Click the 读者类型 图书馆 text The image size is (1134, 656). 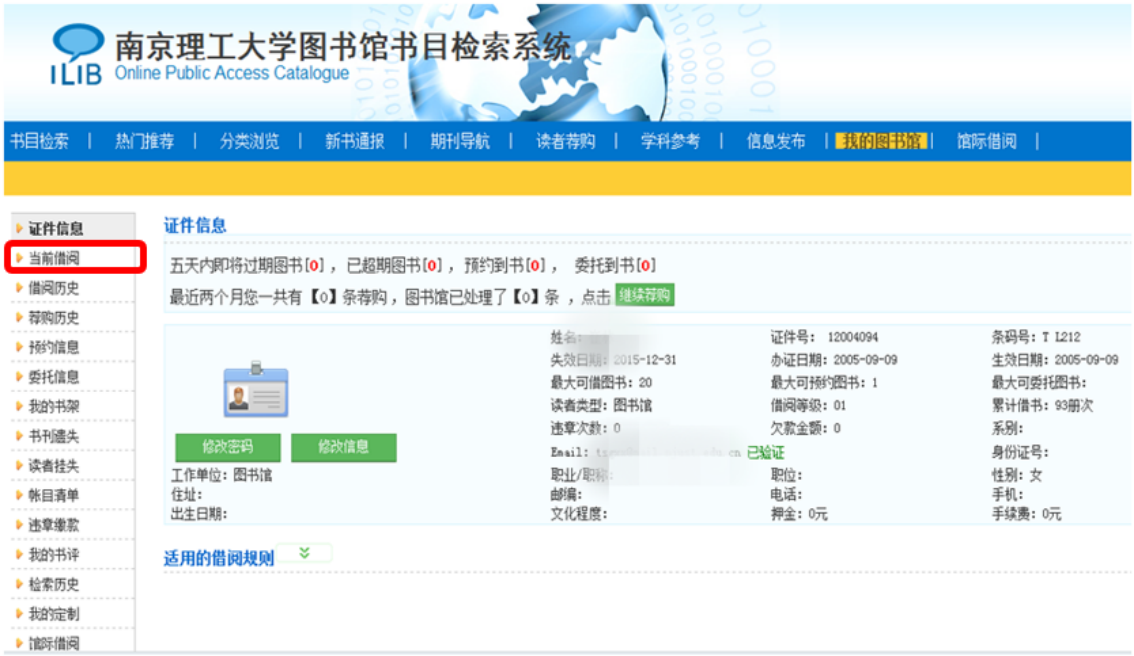(x=601, y=405)
